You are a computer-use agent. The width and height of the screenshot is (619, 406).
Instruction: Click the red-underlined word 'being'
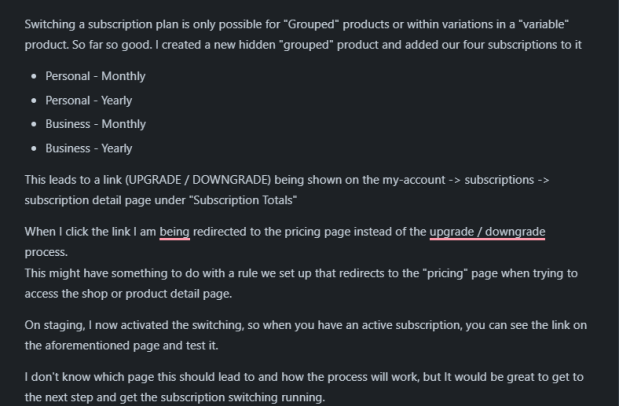click(174, 232)
